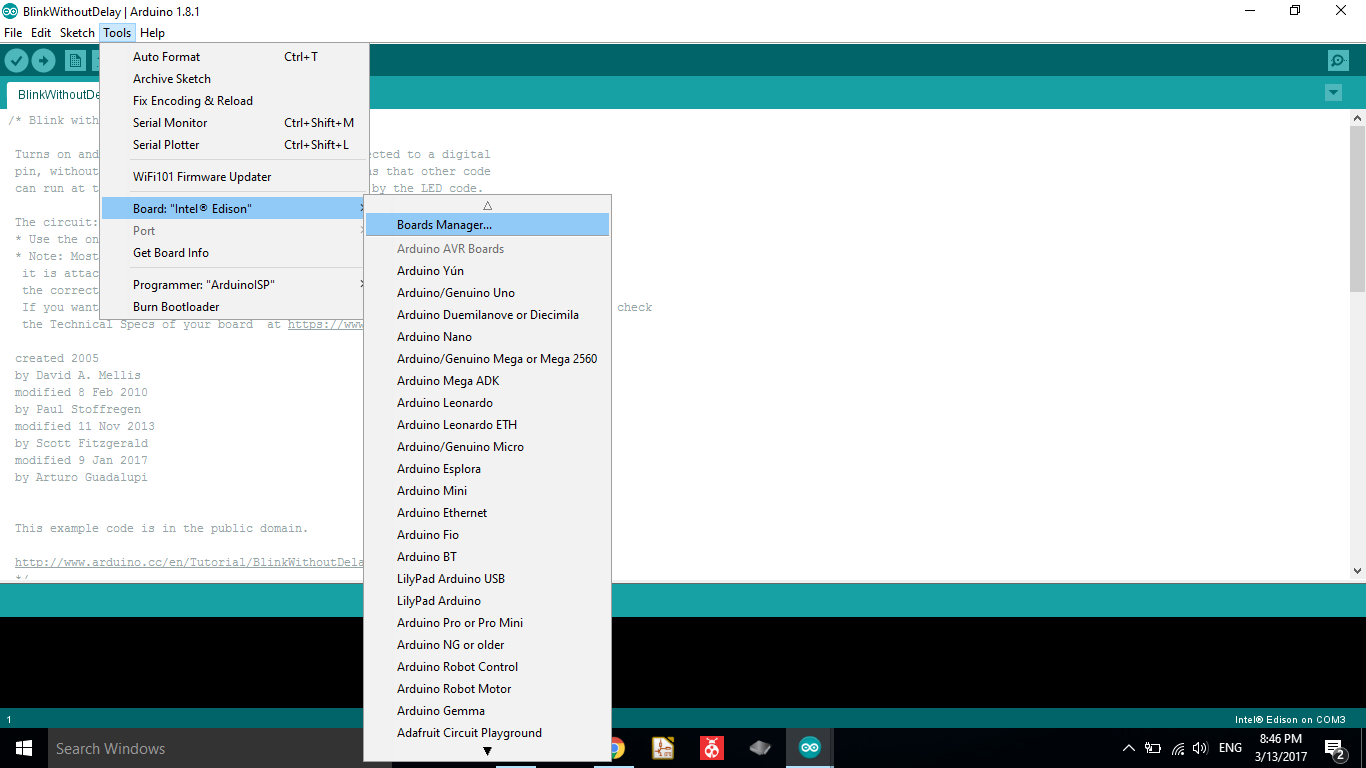Viewport: 1366px width, 768px height.
Task: Click the volume speaker tray icon
Action: (x=1201, y=748)
